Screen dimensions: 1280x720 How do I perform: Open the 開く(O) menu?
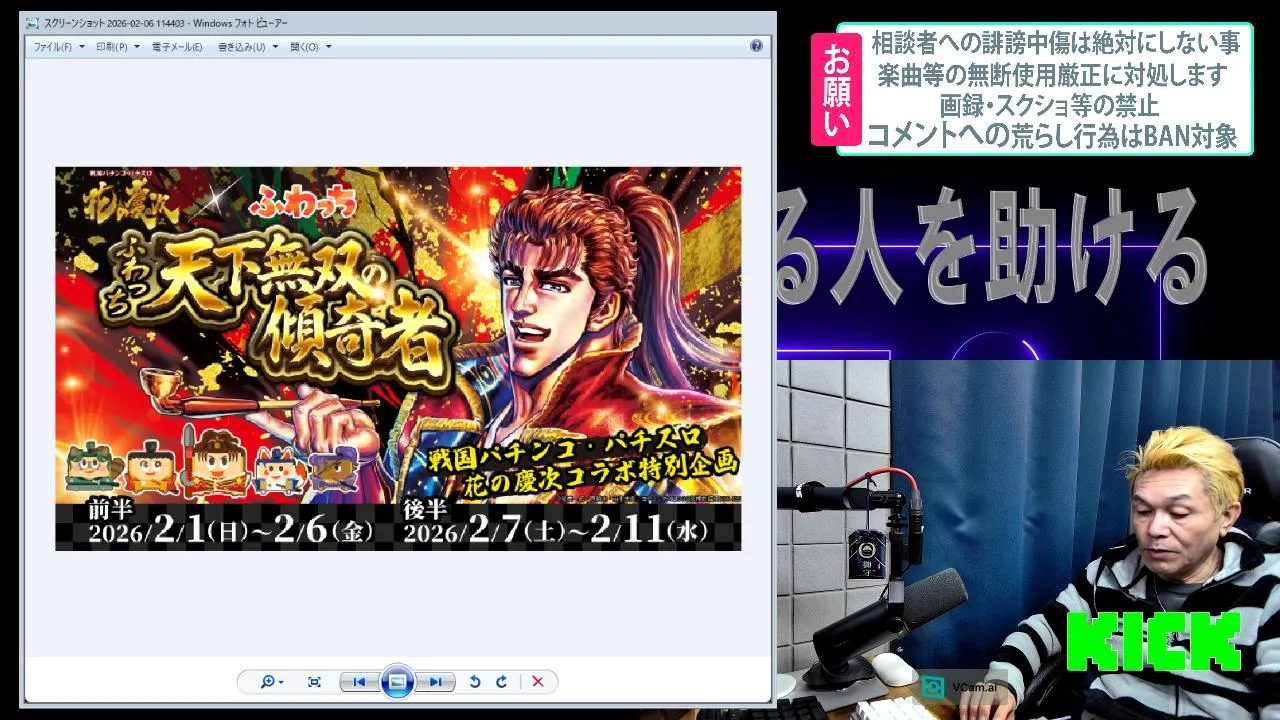click(x=310, y=47)
